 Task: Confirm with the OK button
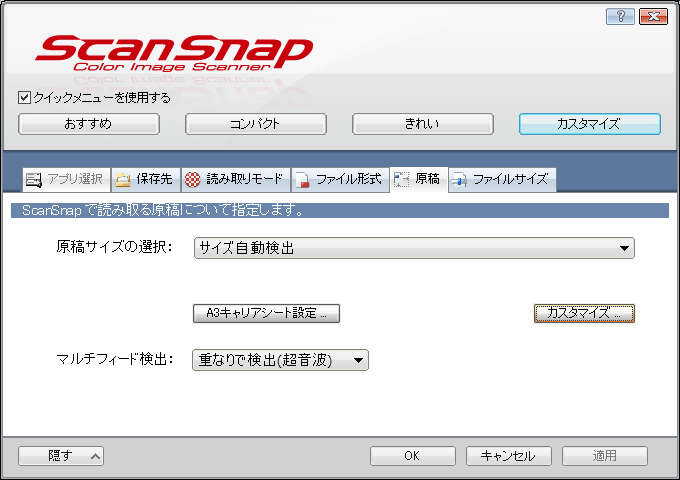(412, 456)
